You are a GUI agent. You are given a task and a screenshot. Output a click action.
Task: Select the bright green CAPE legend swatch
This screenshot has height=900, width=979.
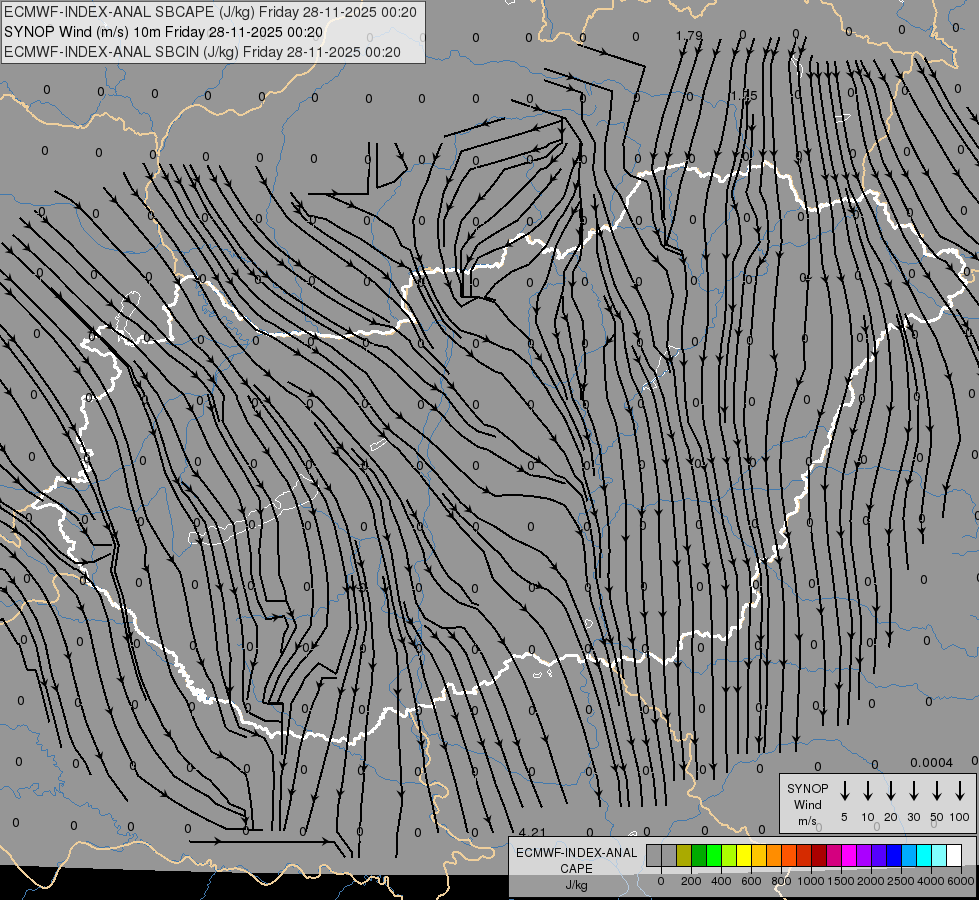click(x=714, y=855)
